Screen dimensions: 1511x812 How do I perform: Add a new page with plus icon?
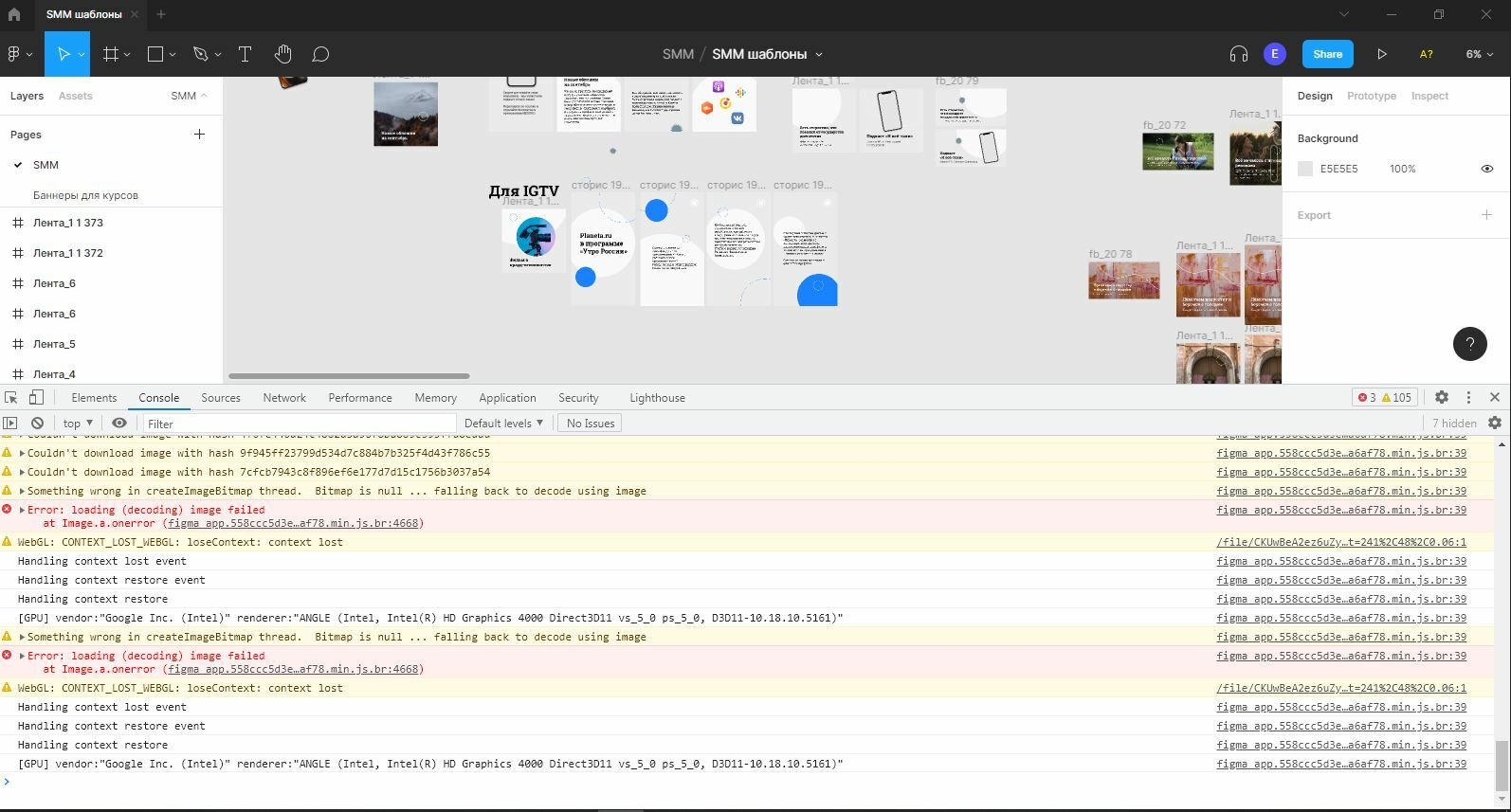click(199, 135)
